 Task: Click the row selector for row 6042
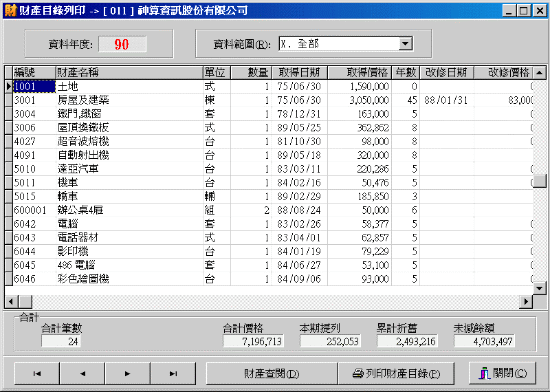click(x=9, y=224)
